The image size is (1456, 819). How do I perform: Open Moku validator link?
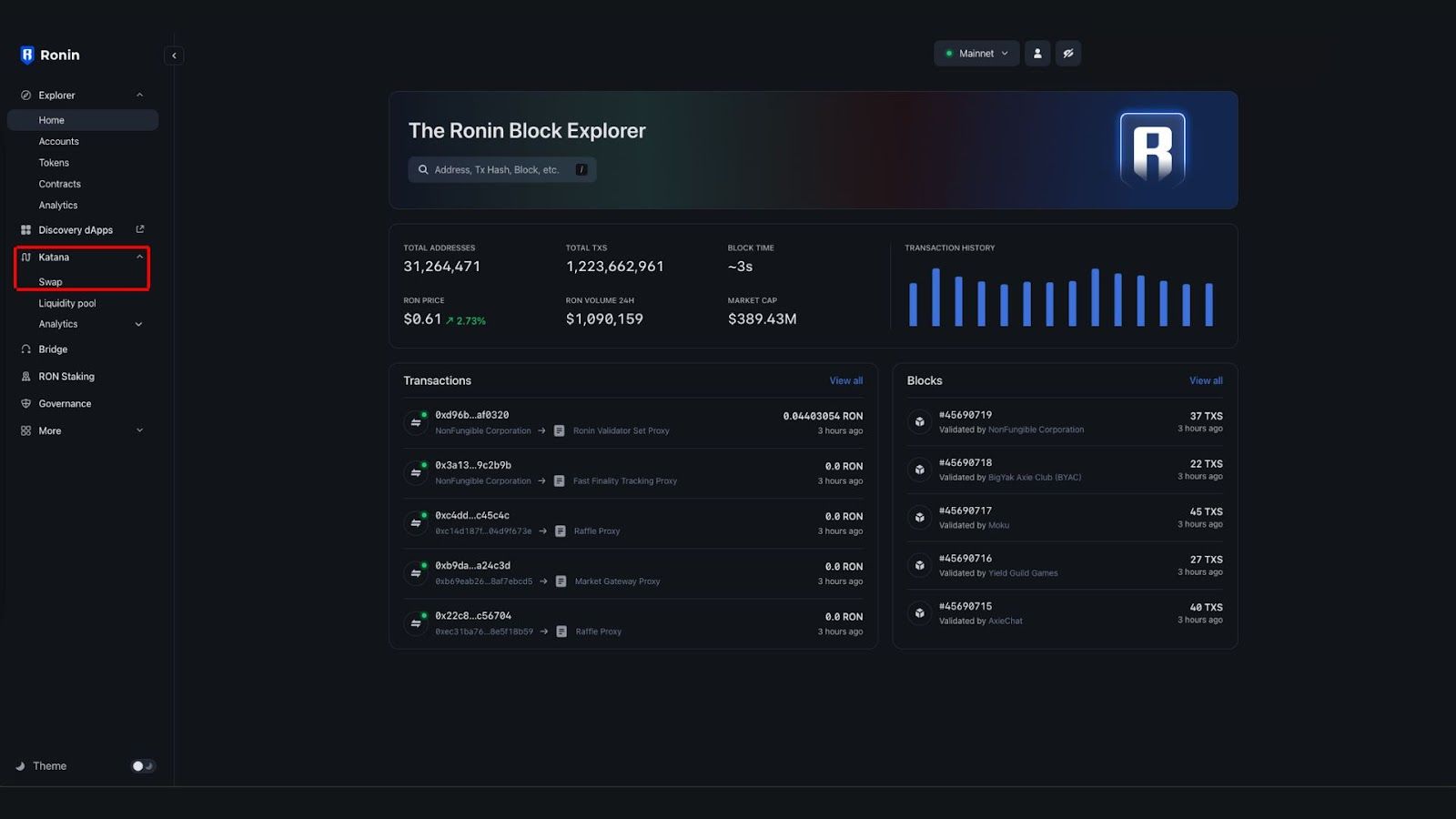(998, 526)
